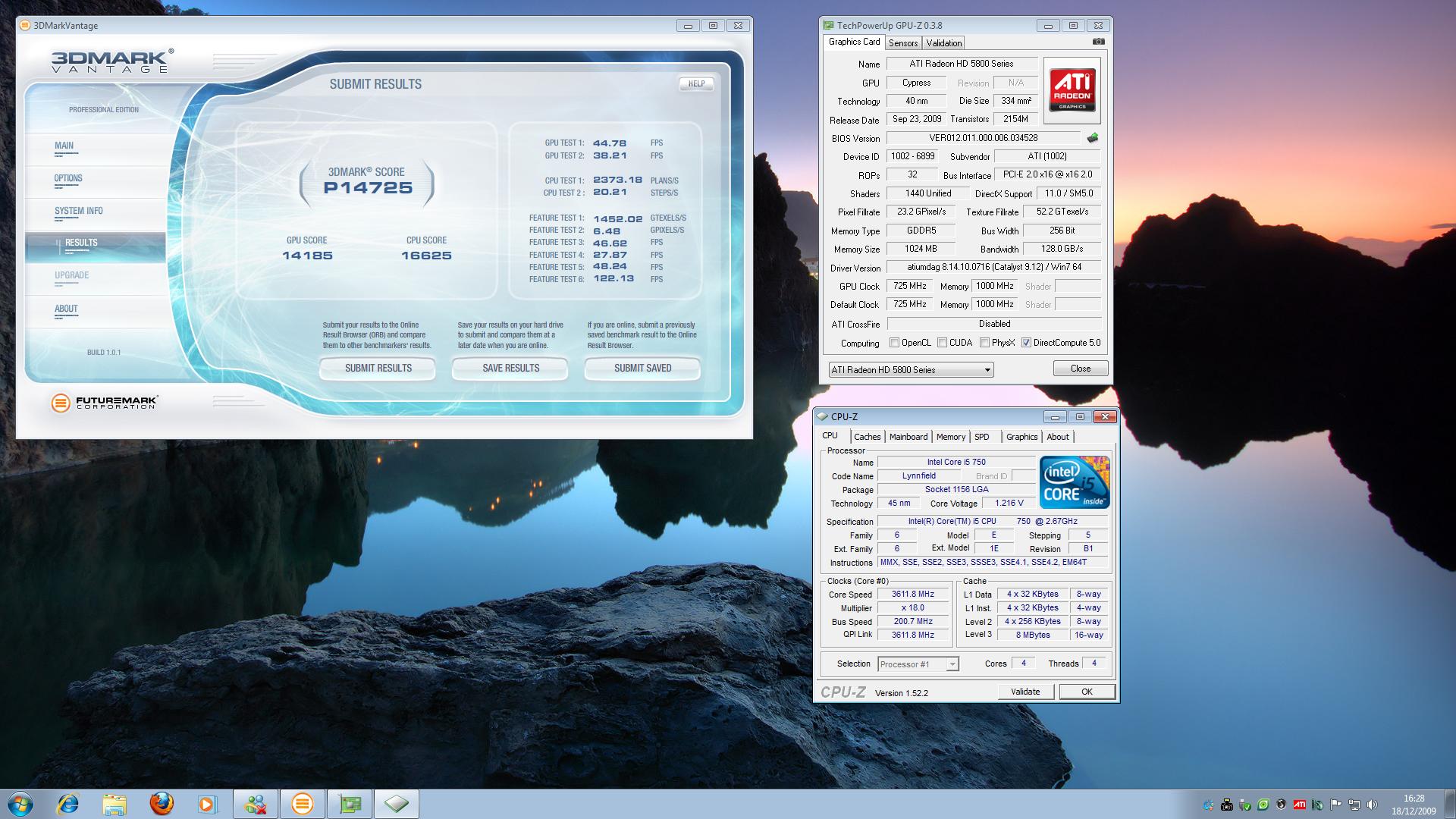Open Action Center flag tray icon
Viewport: 1456px width, 819px height.
(x=1335, y=805)
